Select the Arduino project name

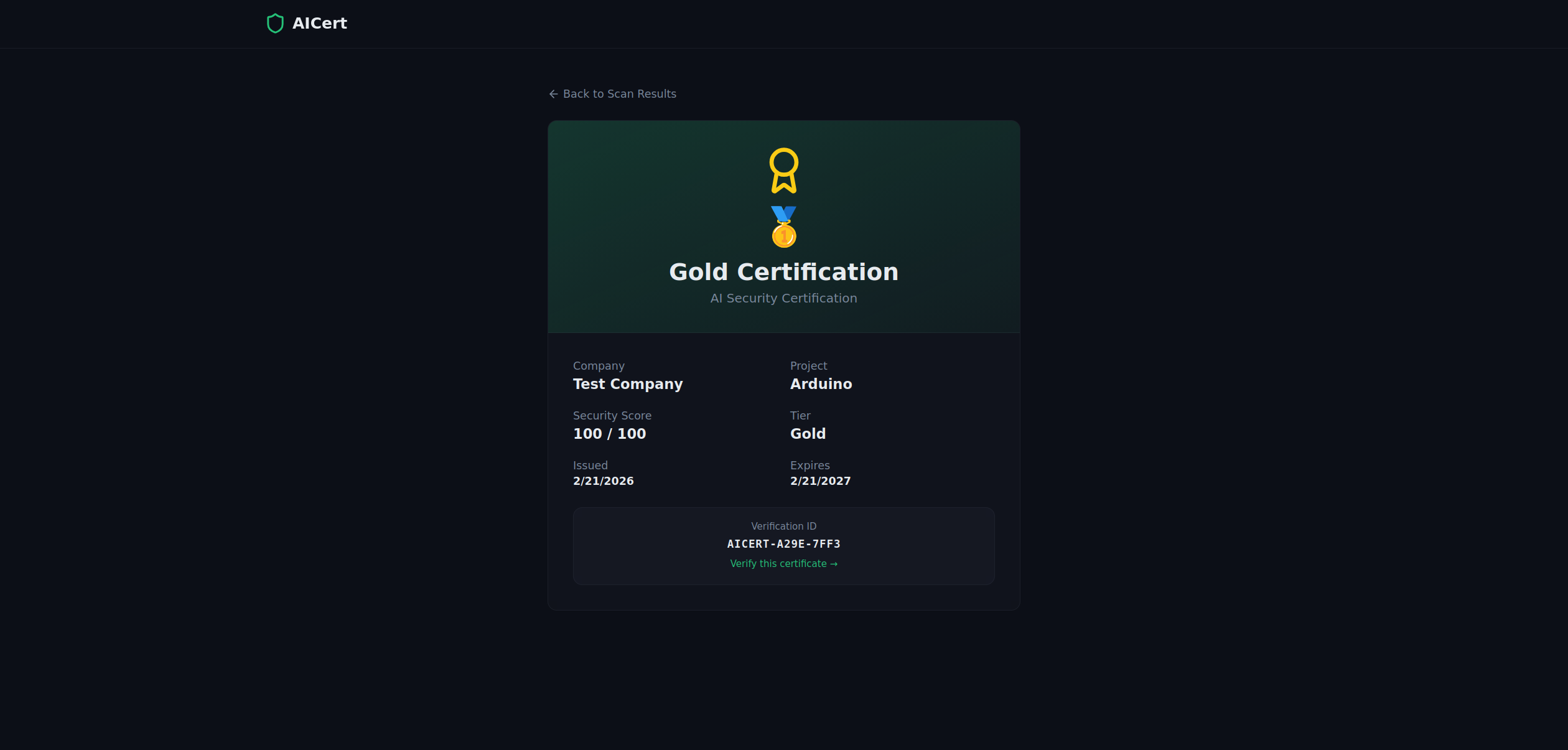point(821,384)
